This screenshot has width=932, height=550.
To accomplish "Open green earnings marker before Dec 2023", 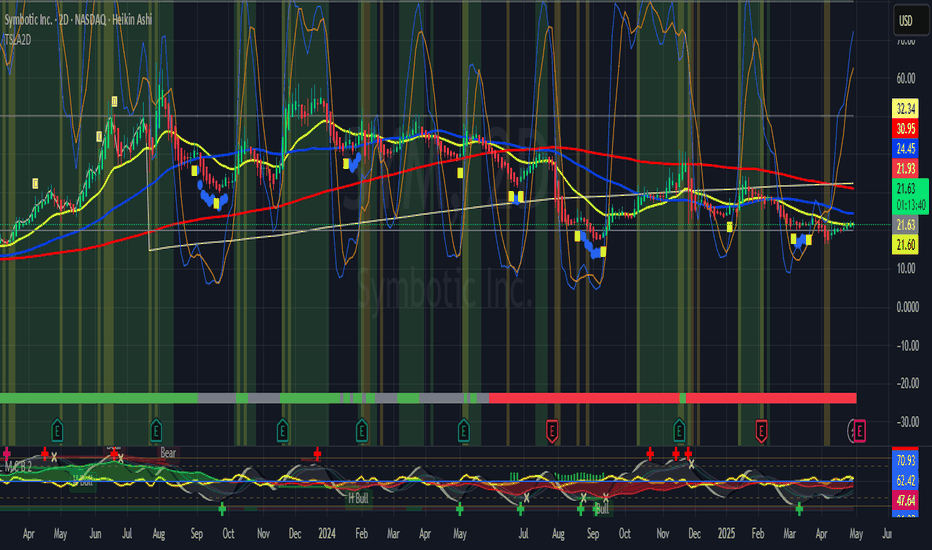I will coord(282,429).
